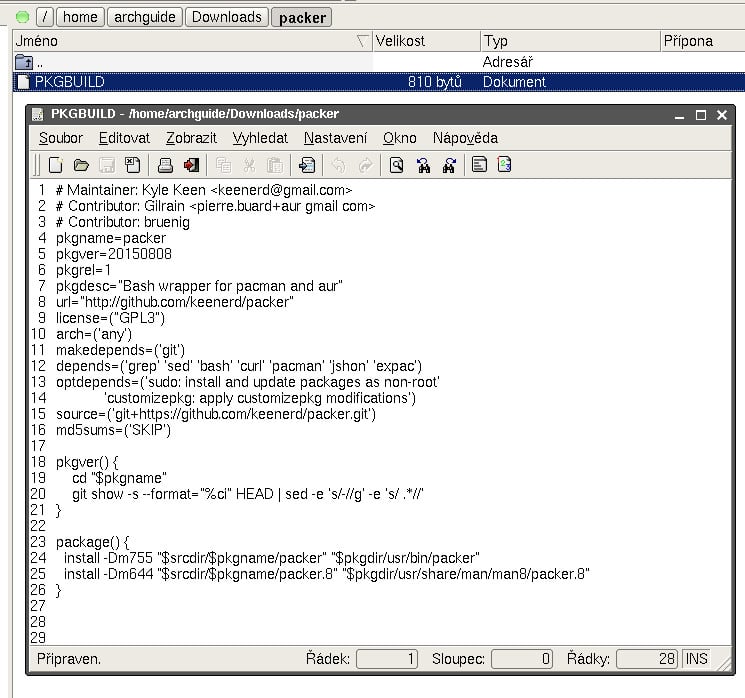745x698 pixels.
Task: Select the '..' parent directory row
Action: (x=379, y=62)
